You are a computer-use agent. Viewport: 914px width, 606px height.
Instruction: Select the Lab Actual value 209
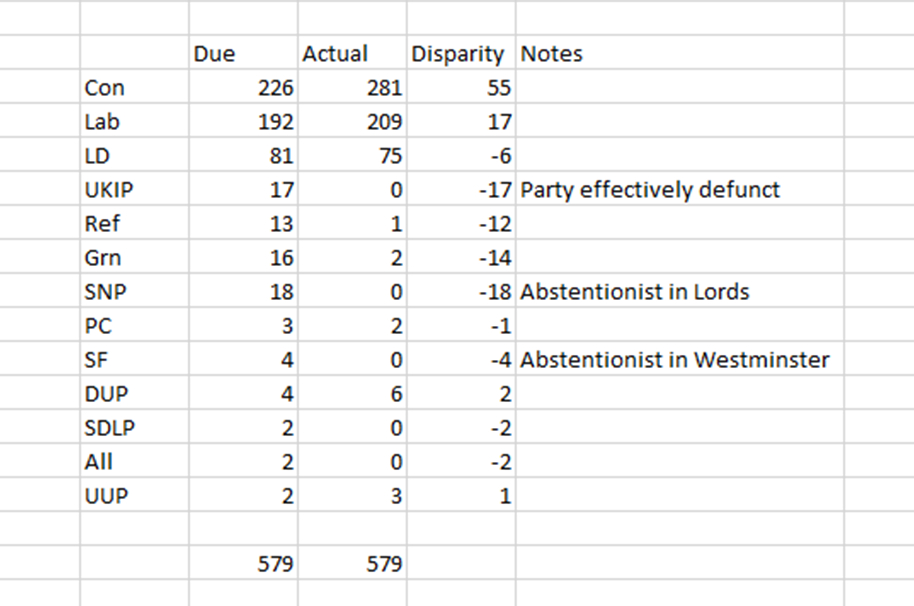pos(352,122)
